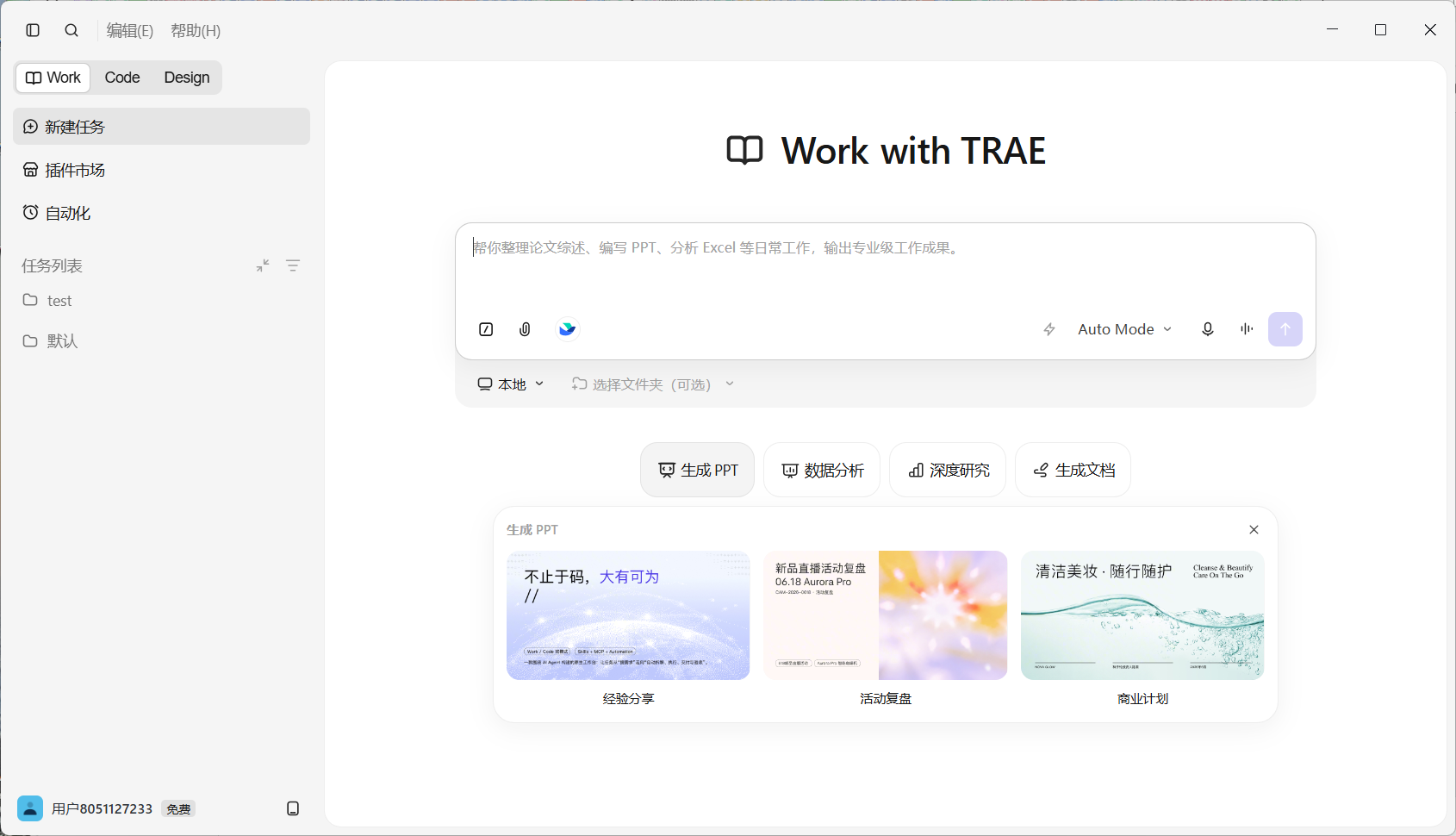Open the 本地 environment dropdown
This screenshot has width=1456, height=836.
click(x=511, y=384)
